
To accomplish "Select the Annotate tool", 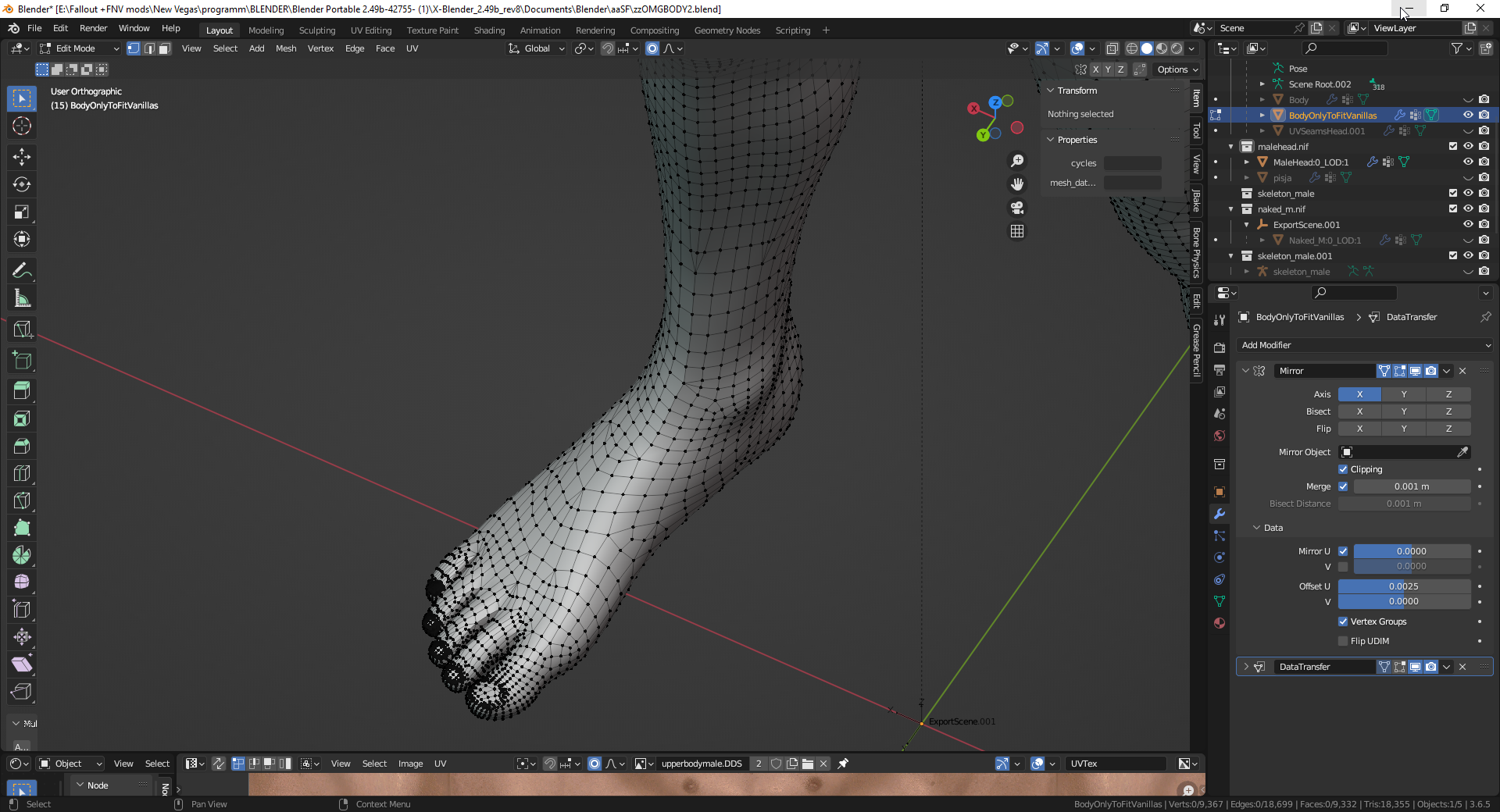I will tap(22, 271).
